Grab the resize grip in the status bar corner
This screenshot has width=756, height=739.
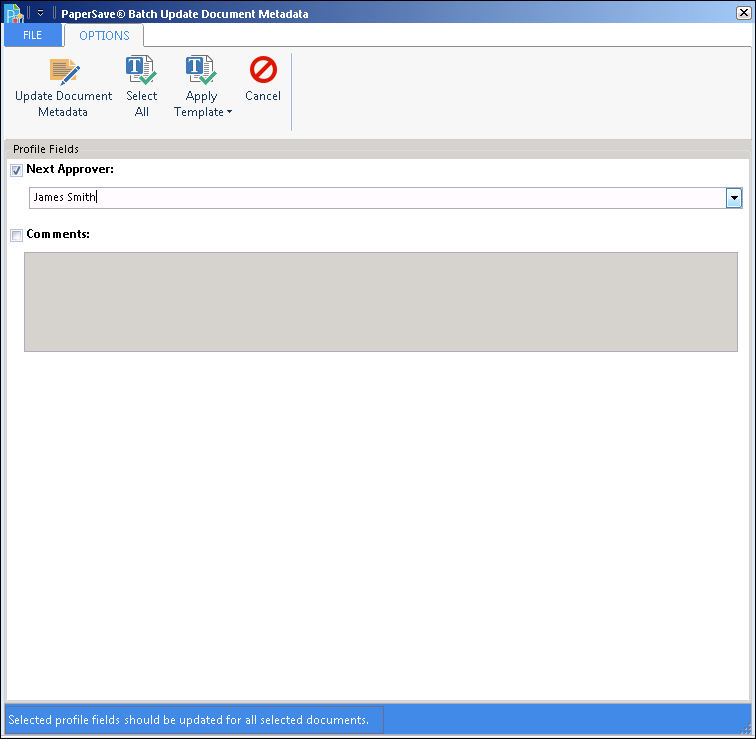(x=745, y=730)
